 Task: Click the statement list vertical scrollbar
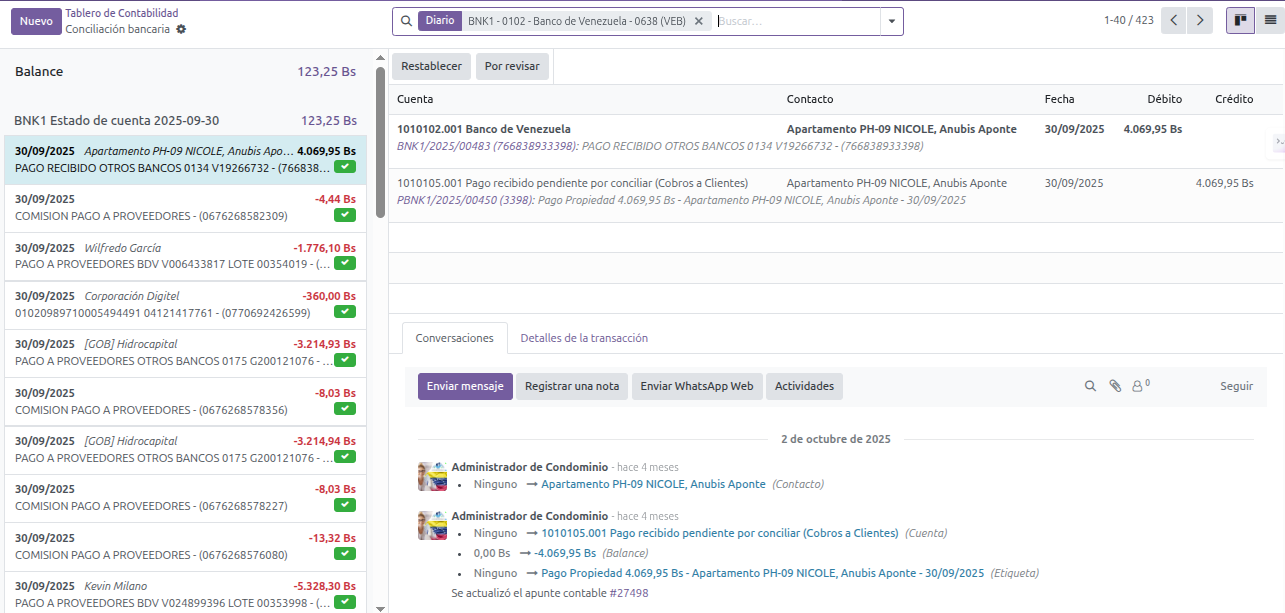tap(380, 140)
